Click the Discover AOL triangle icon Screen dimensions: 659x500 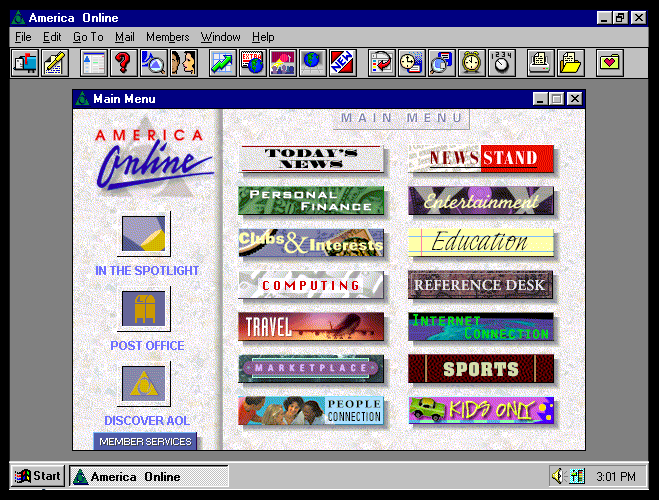(x=144, y=384)
